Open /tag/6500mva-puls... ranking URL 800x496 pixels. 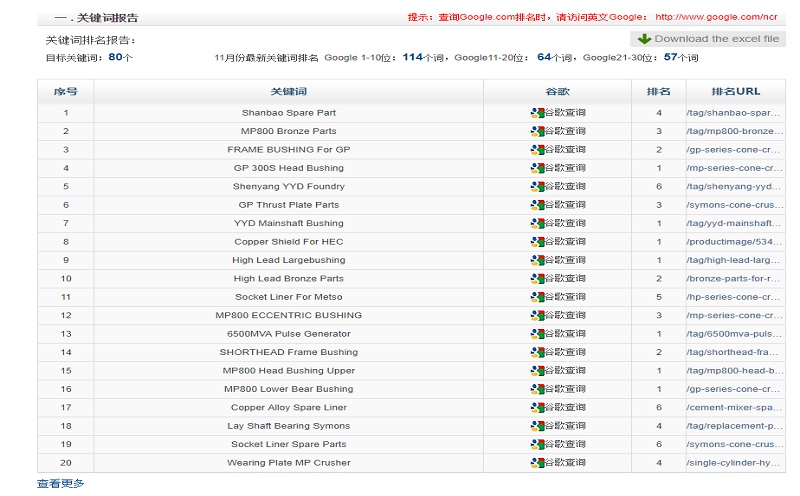pyautogui.click(x=734, y=334)
